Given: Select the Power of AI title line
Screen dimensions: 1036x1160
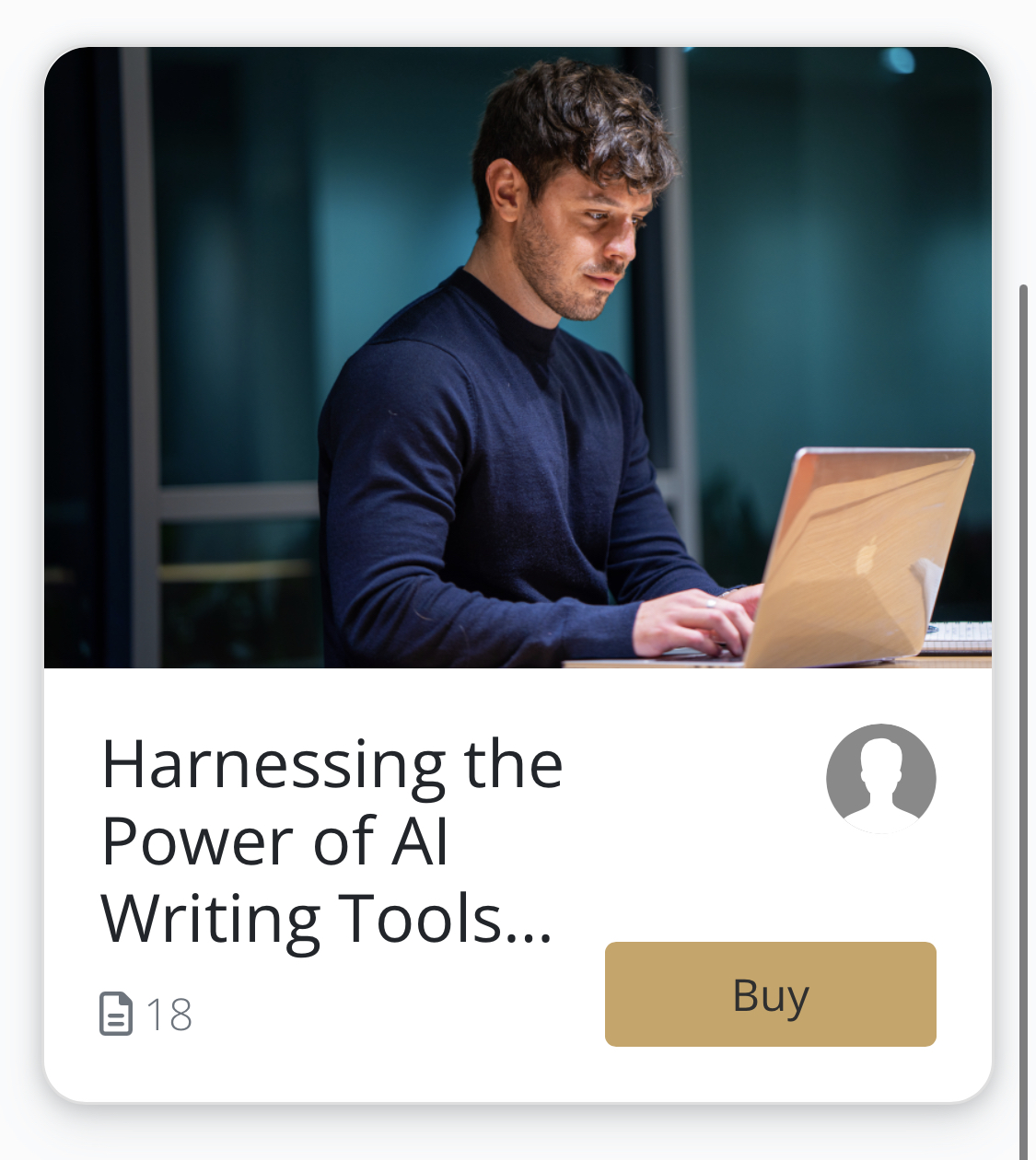Looking at the screenshot, I should tap(274, 842).
